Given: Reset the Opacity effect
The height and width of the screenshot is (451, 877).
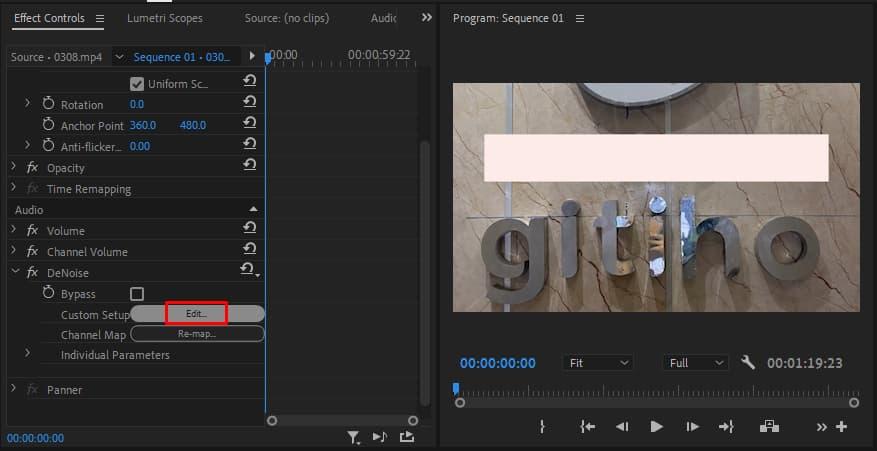Looking at the screenshot, I should (x=249, y=165).
